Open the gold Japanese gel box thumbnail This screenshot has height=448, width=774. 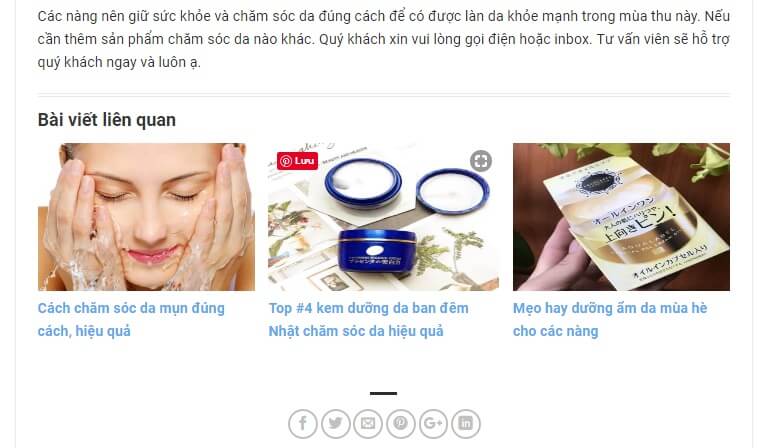coord(621,217)
